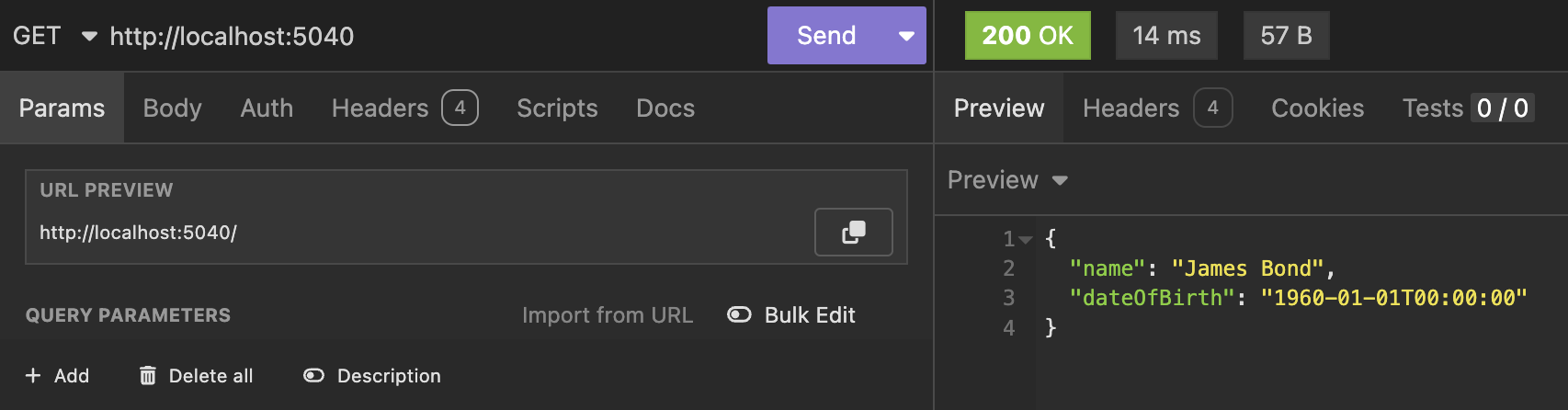Switch to the Body tab
The height and width of the screenshot is (410, 1568).
[x=172, y=108]
